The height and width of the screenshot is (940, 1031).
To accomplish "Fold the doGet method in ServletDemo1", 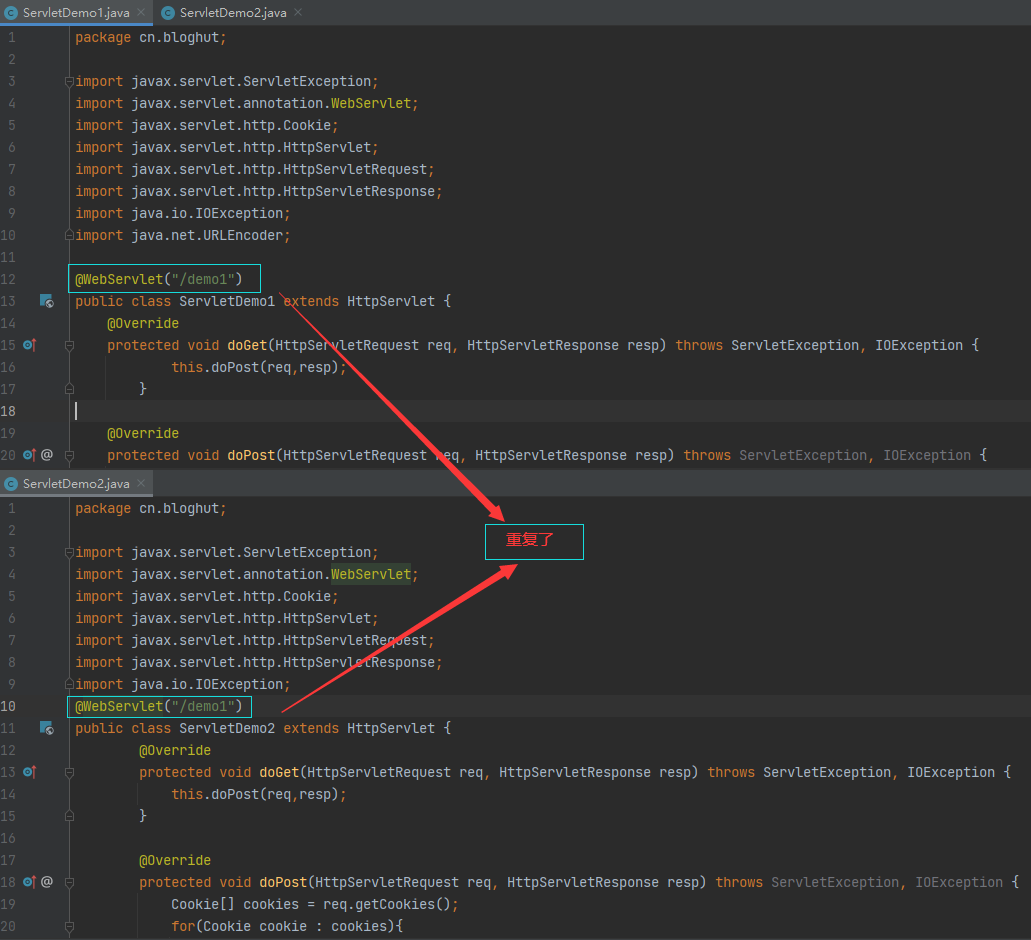I will (x=69, y=345).
